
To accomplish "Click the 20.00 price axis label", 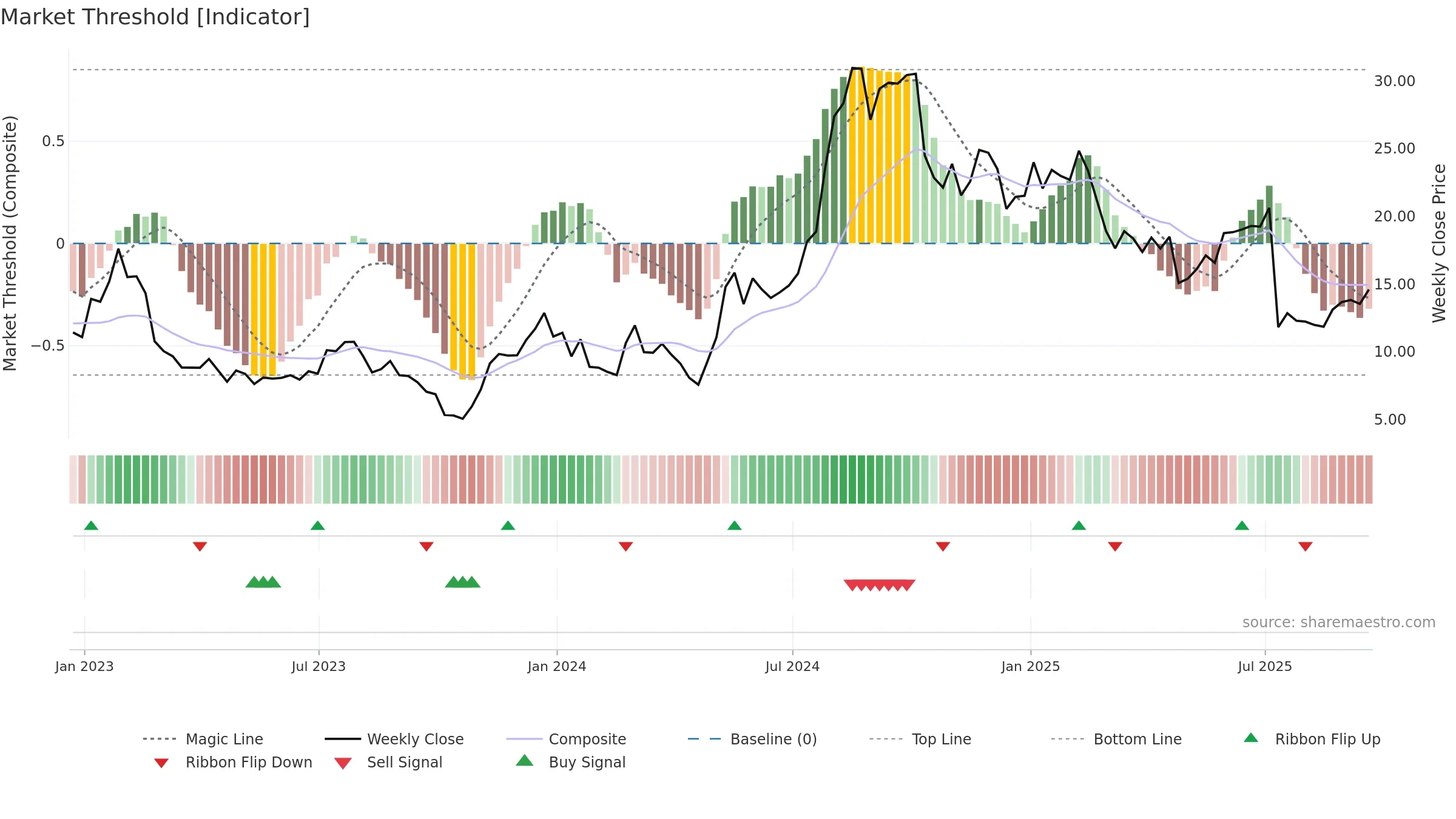I will pos(1395,216).
